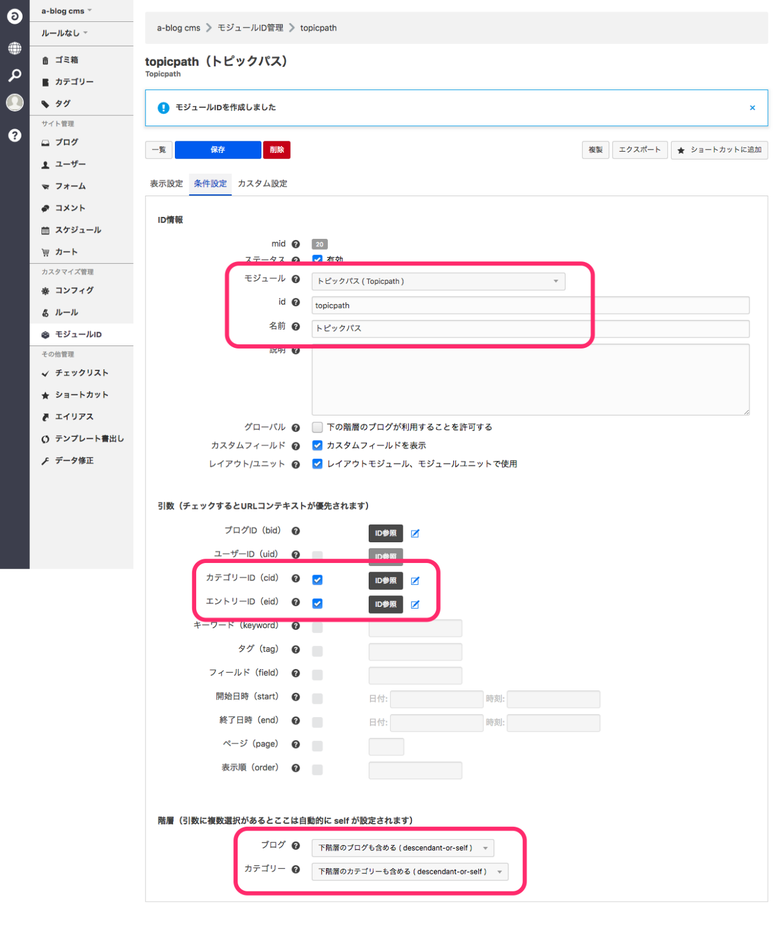
Task: Open search via the magnifier icon
Action: click(14, 75)
